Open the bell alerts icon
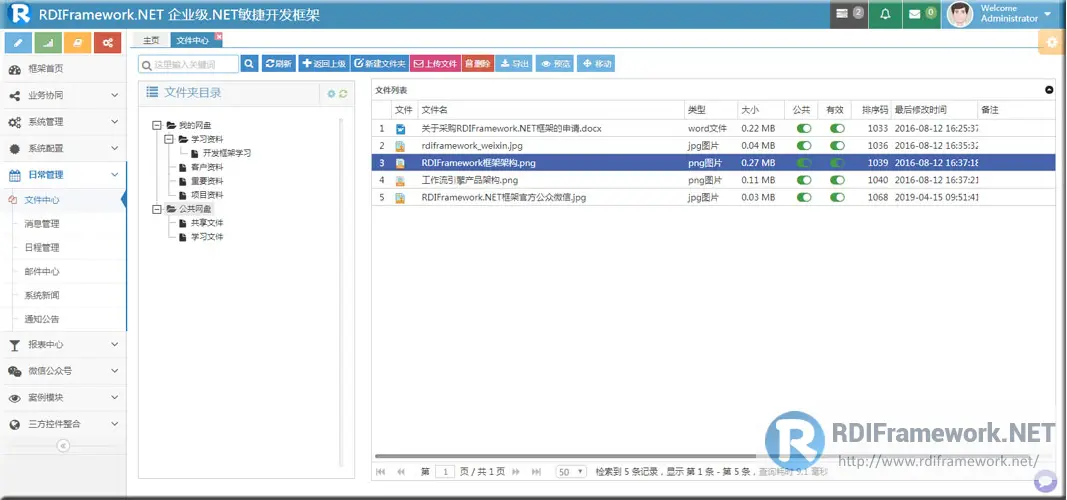Viewport: 1067px width, 500px height. click(885, 14)
